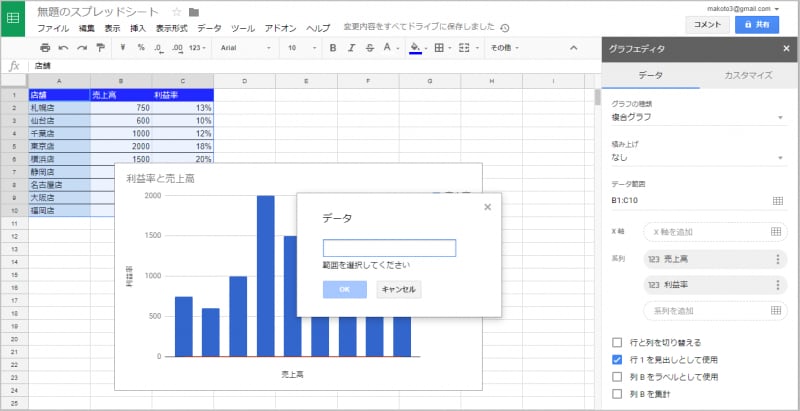Open the Google Sheets home icon
Image resolution: width=800 pixels, height=411 pixels.
point(13,18)
